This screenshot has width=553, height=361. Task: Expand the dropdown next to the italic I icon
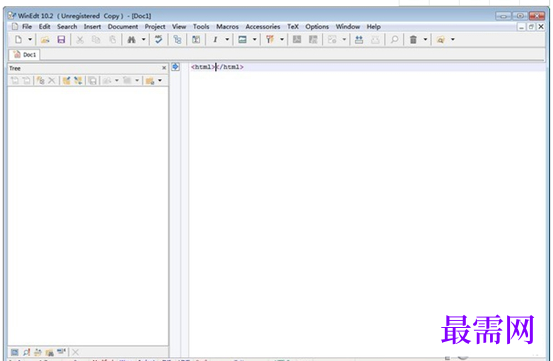(x=227, y=39)
